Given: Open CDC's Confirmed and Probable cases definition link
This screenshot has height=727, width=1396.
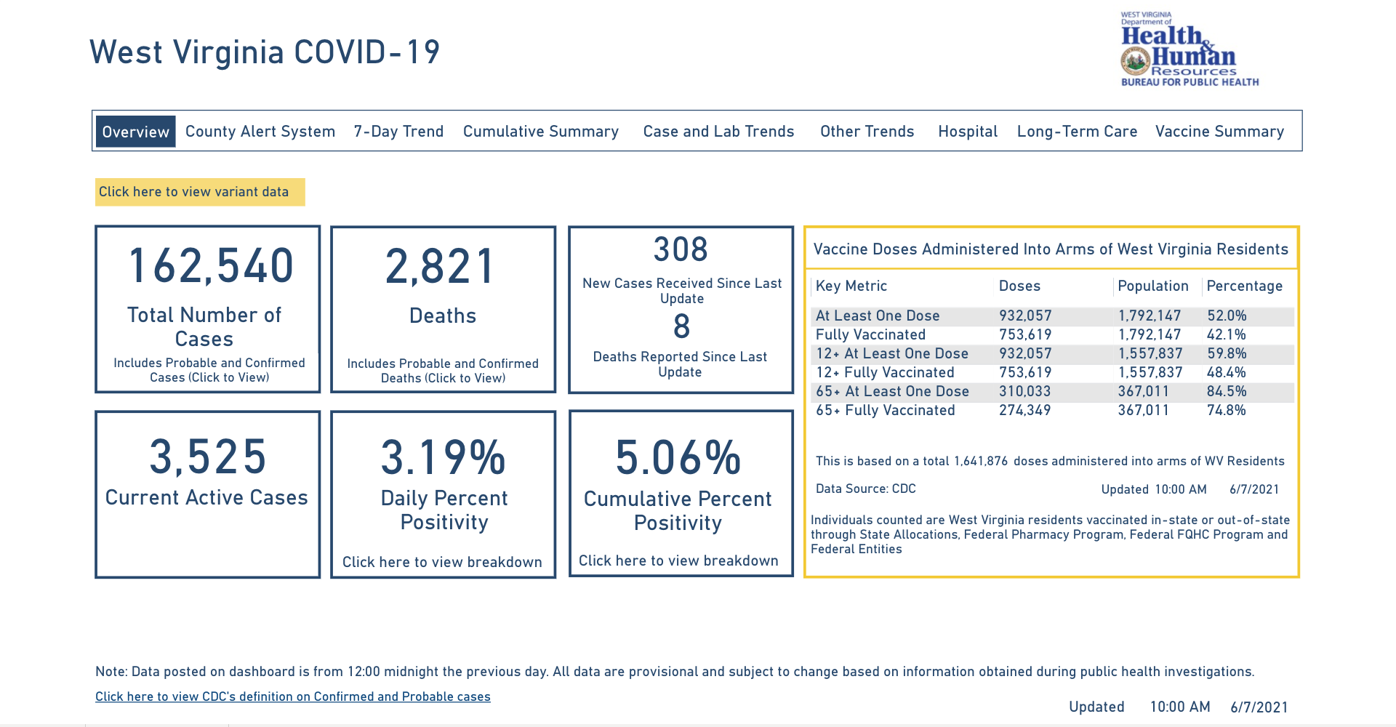Looking at the screenshot, I should coord(293,697).
